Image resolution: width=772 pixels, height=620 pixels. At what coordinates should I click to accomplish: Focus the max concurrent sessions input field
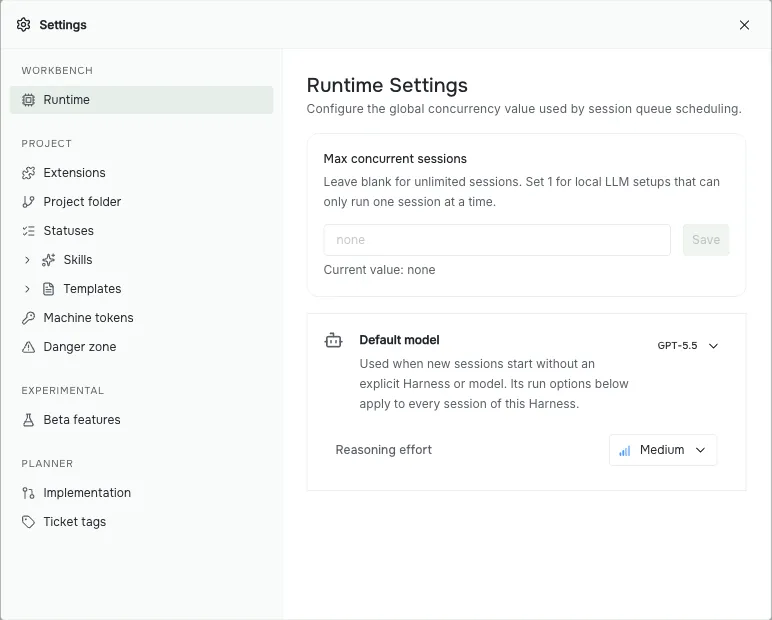point(497,240)
